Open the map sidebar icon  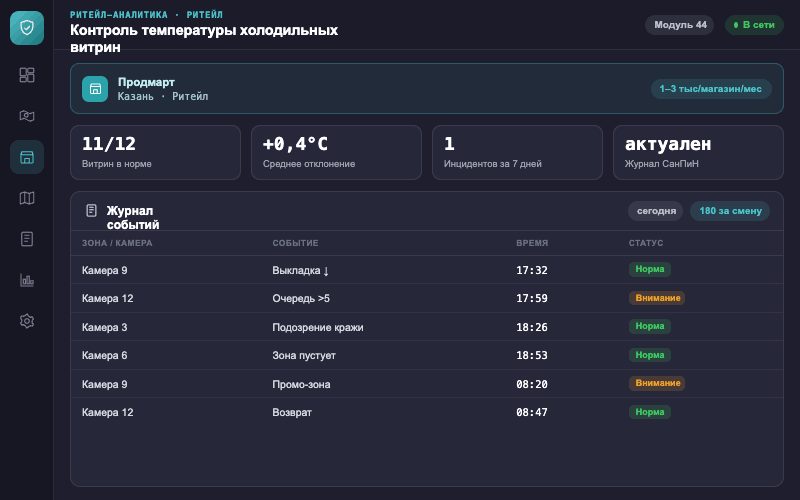(27, 198)
